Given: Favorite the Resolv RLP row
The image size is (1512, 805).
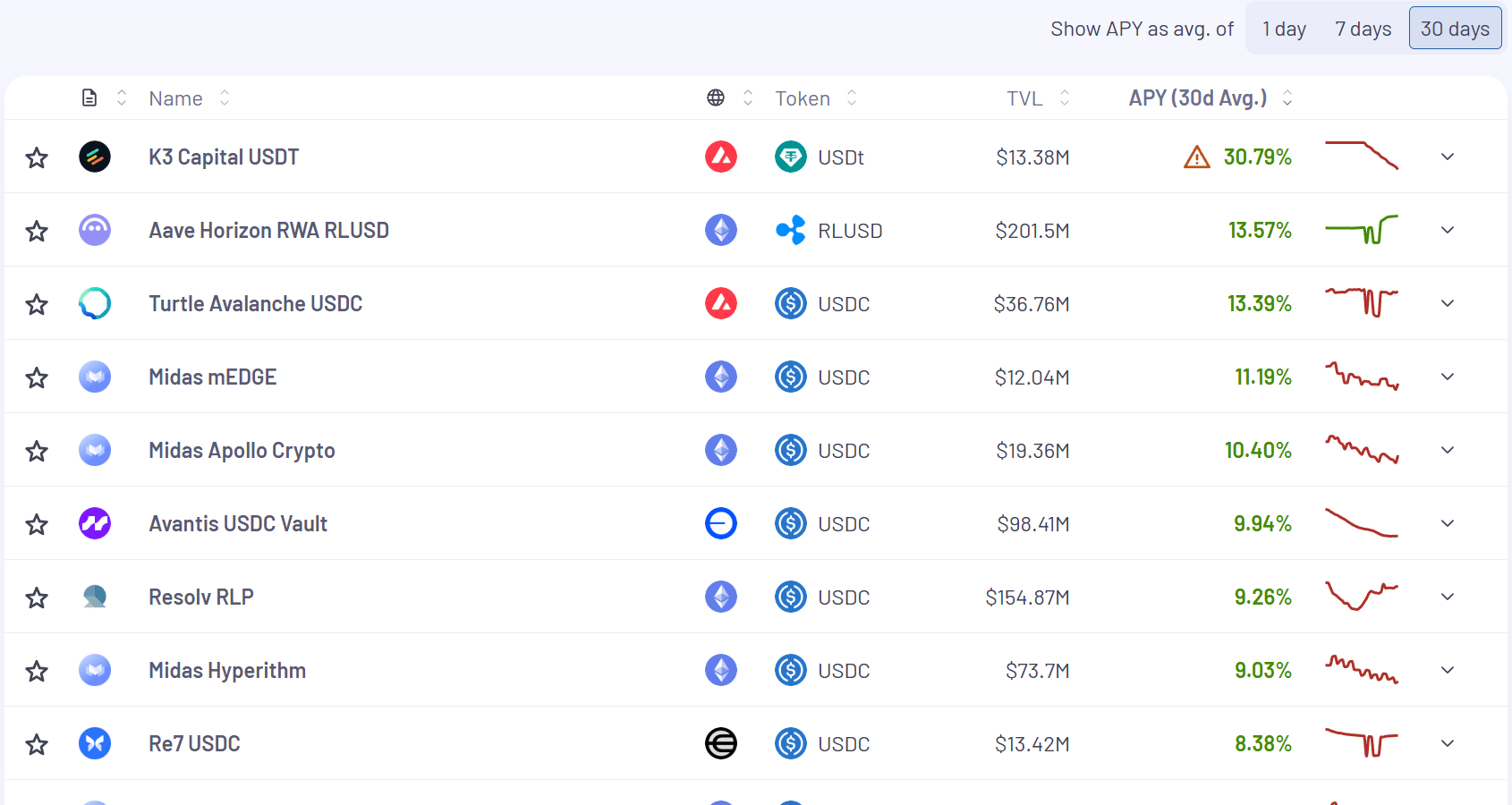Looking at the screenshot, I should tap(37, 598).
